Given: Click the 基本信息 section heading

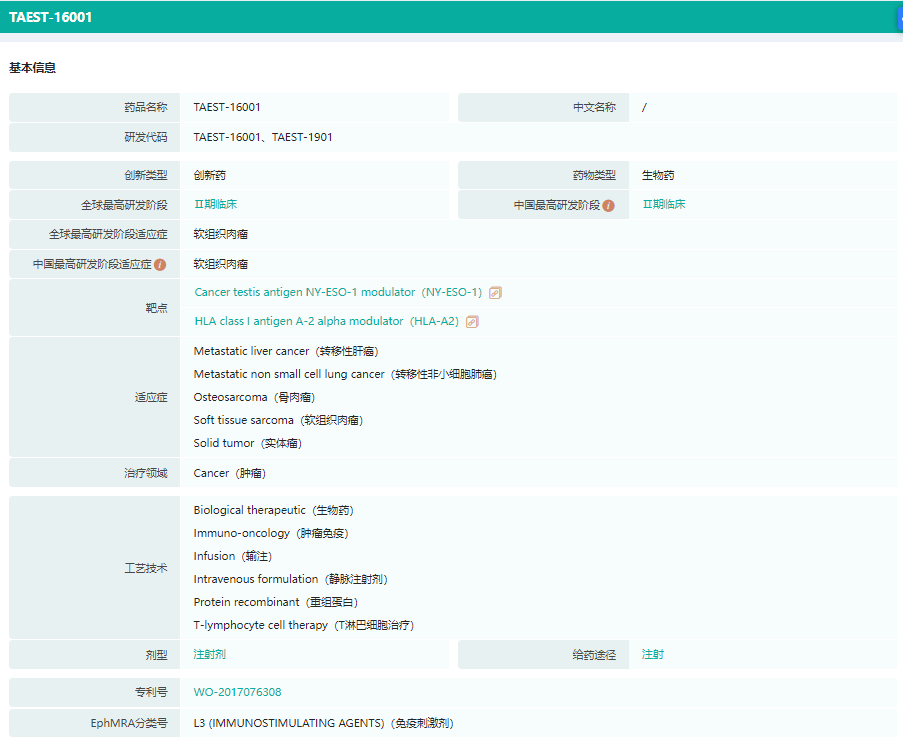Looking at the screenshot, I should (33, 68).
